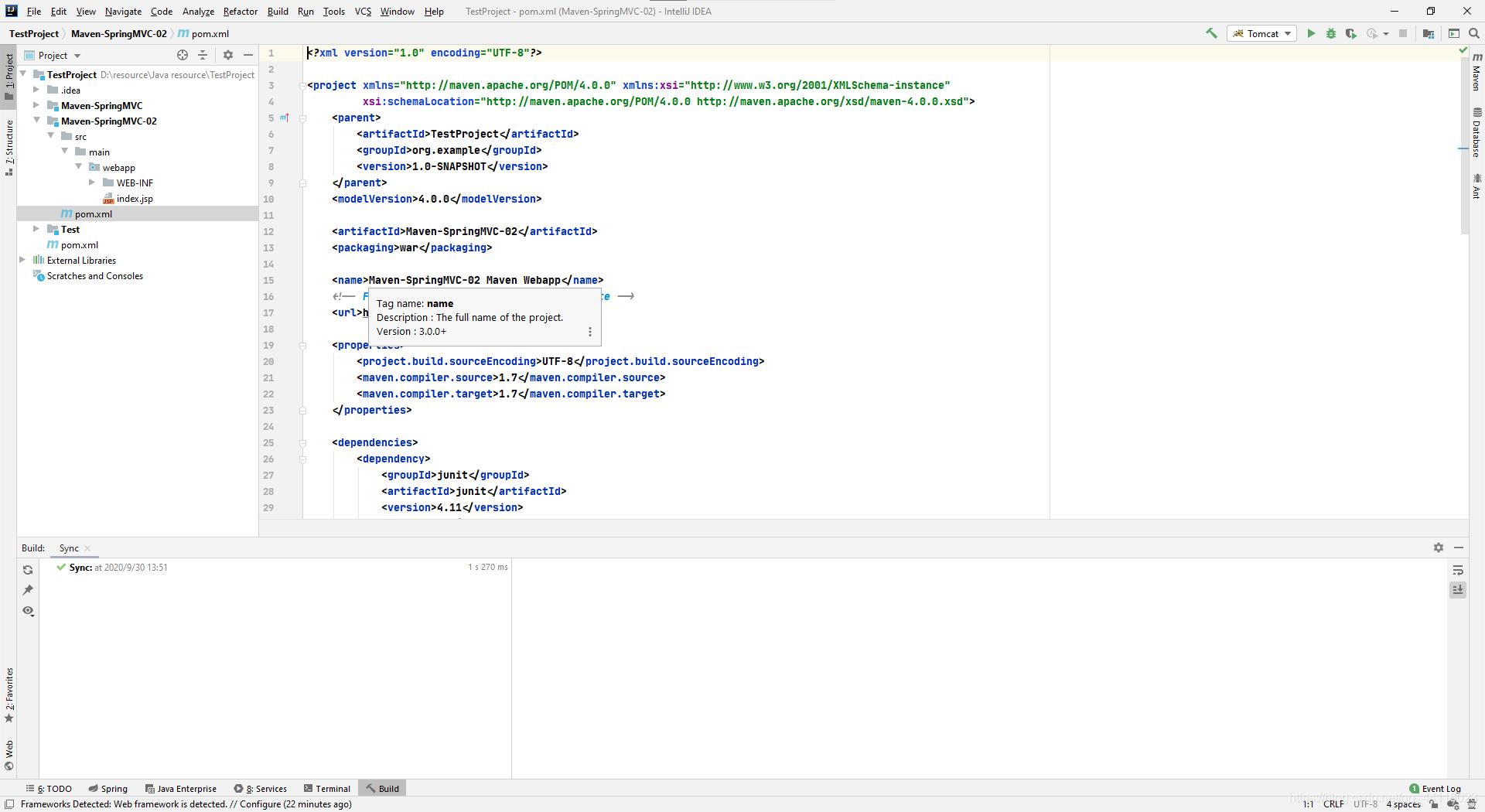This screenshot has width=1485, height=812.
Task: Expand the WEB-INF folder
Action: pyautogui.click(x=92, y=183)
